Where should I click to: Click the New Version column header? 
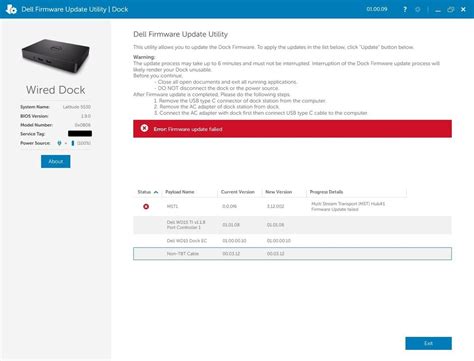click(x=279, y=192)
